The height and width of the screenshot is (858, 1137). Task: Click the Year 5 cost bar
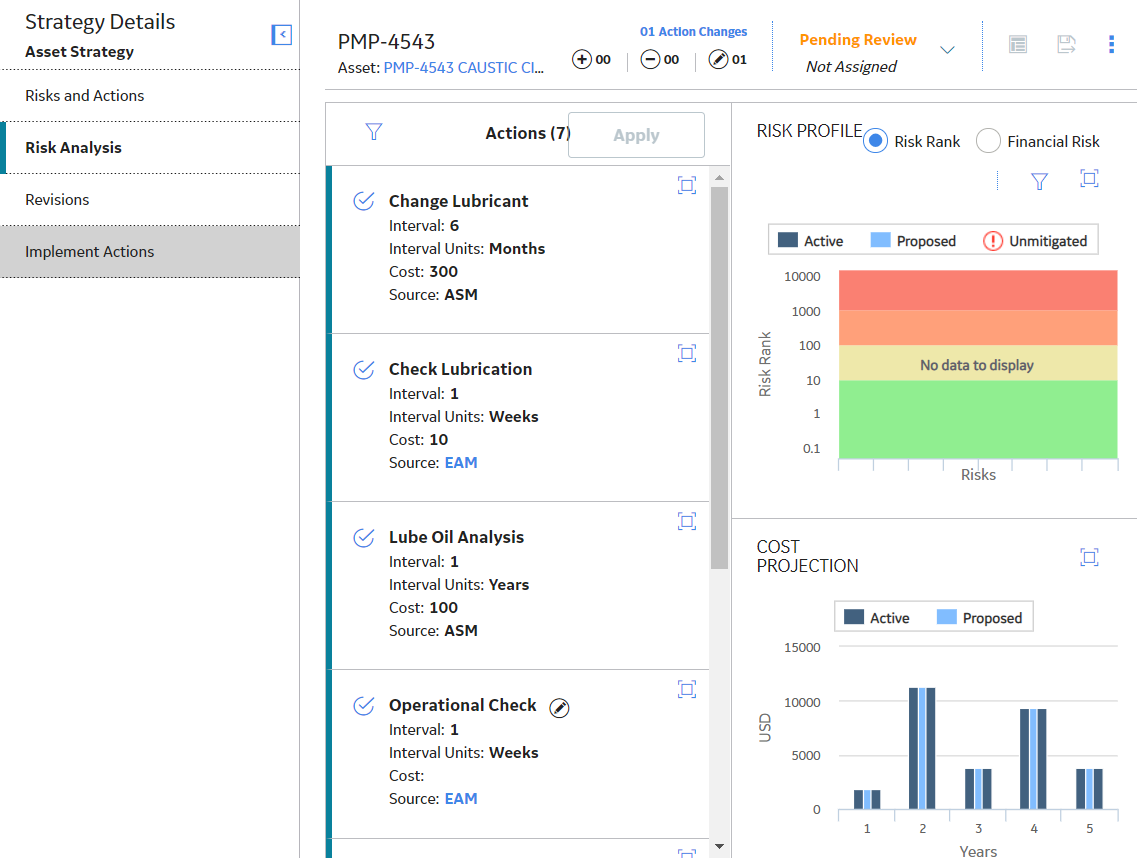tap(1089, 789)
